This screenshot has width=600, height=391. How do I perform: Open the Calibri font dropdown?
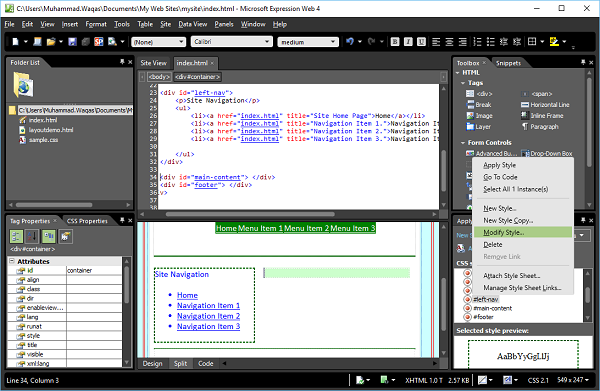[x=232, y=42]
